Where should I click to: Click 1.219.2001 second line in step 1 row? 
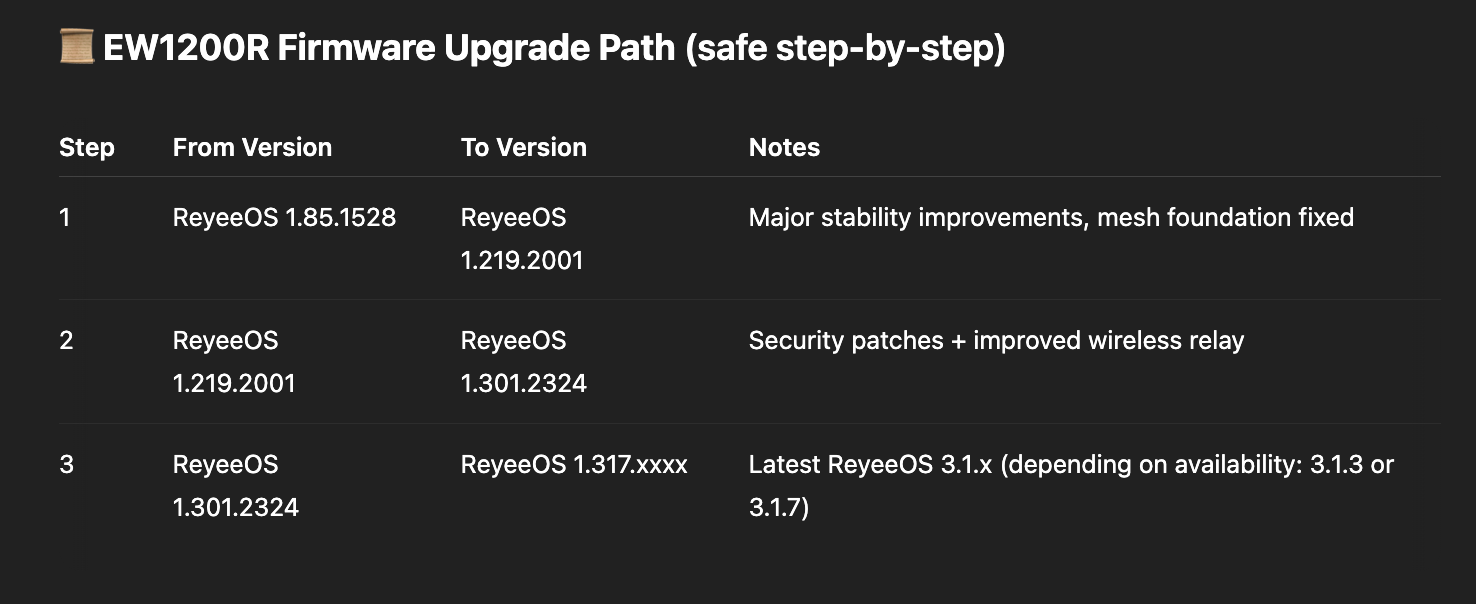522,260
